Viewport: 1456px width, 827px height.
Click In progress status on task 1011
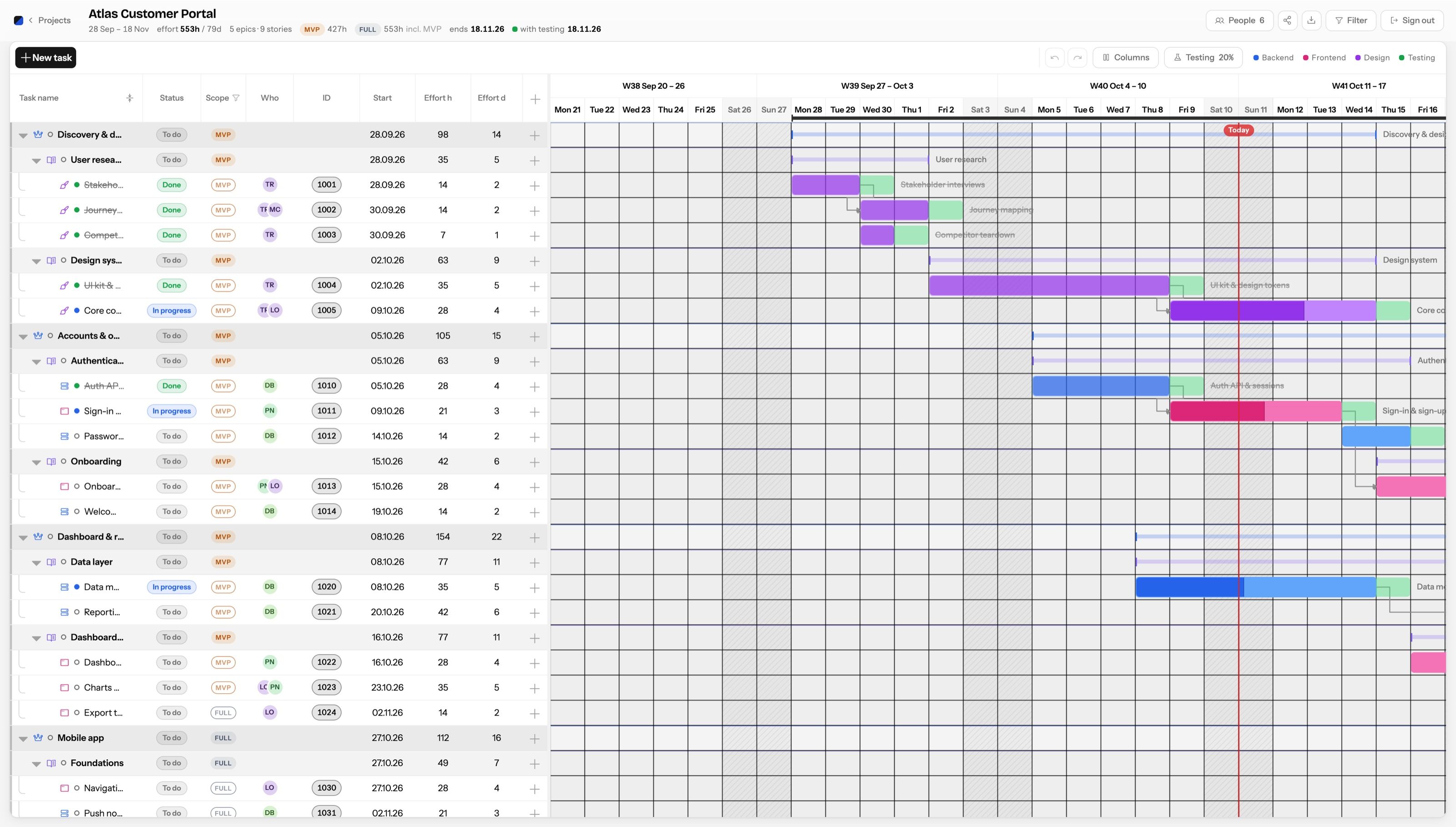(x=172, y=411)
